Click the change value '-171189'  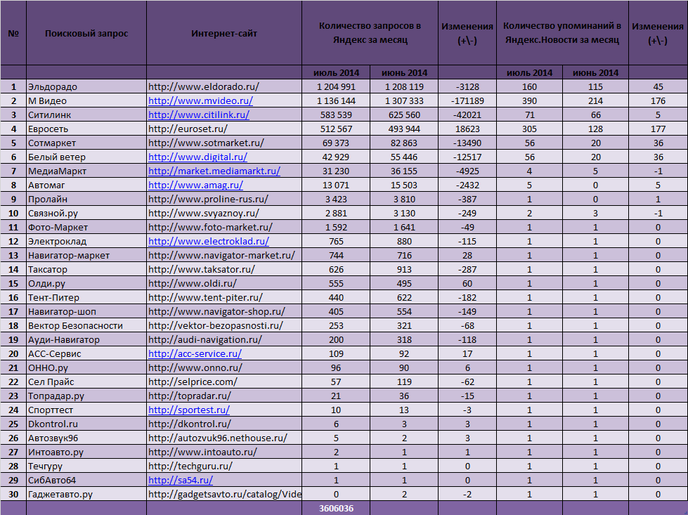click(x=467, y=100)
